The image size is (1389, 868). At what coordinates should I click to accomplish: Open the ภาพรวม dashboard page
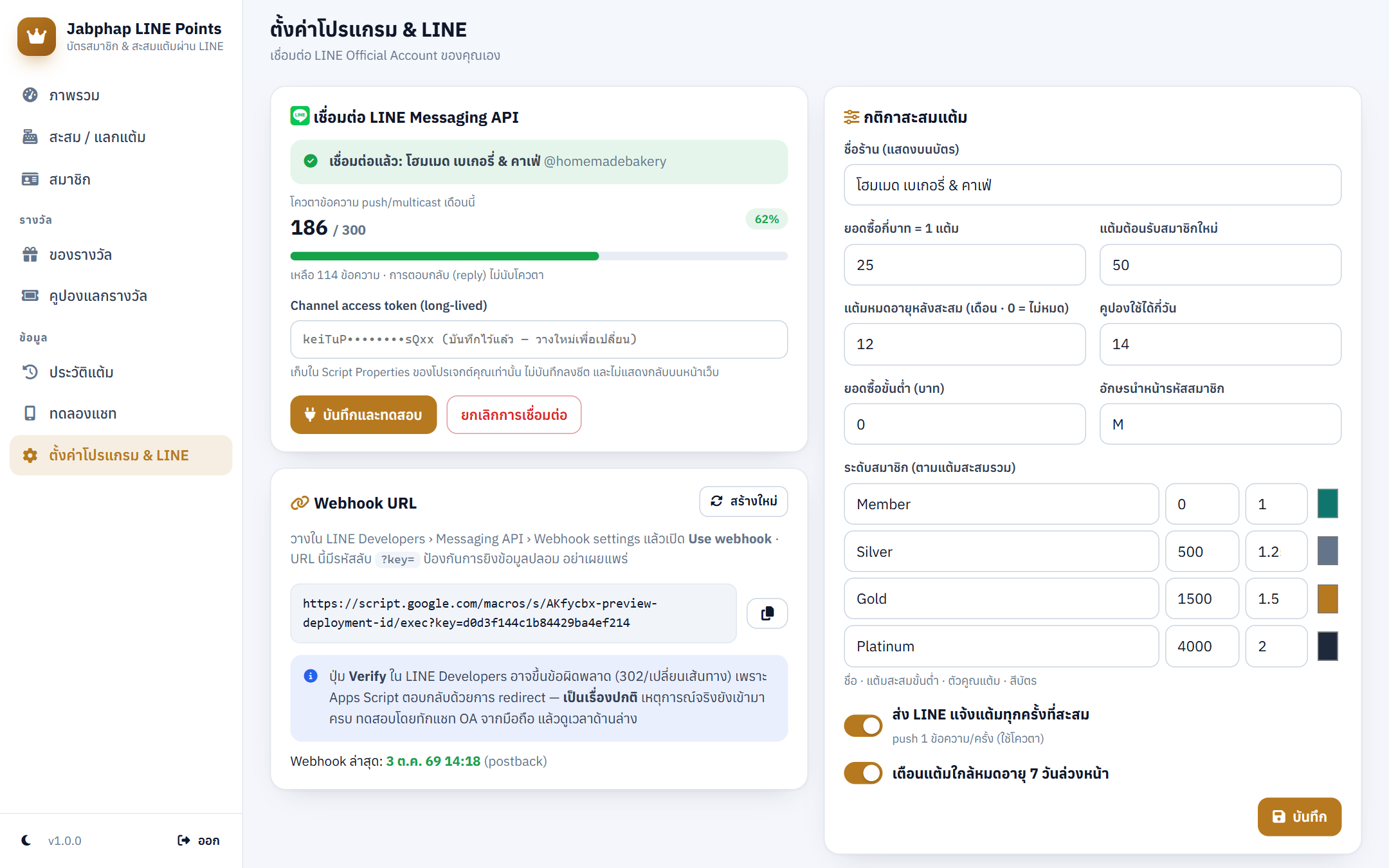tap(121, 95)
